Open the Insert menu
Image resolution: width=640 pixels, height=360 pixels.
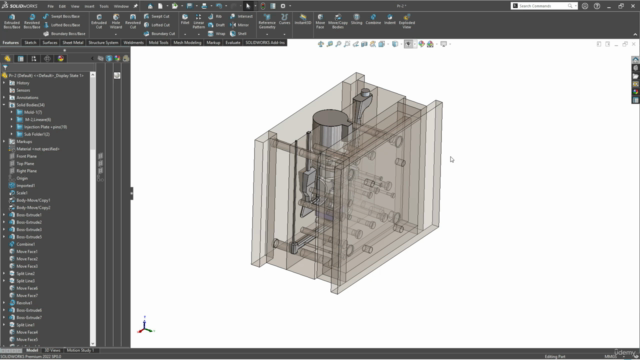click(89, 6)
